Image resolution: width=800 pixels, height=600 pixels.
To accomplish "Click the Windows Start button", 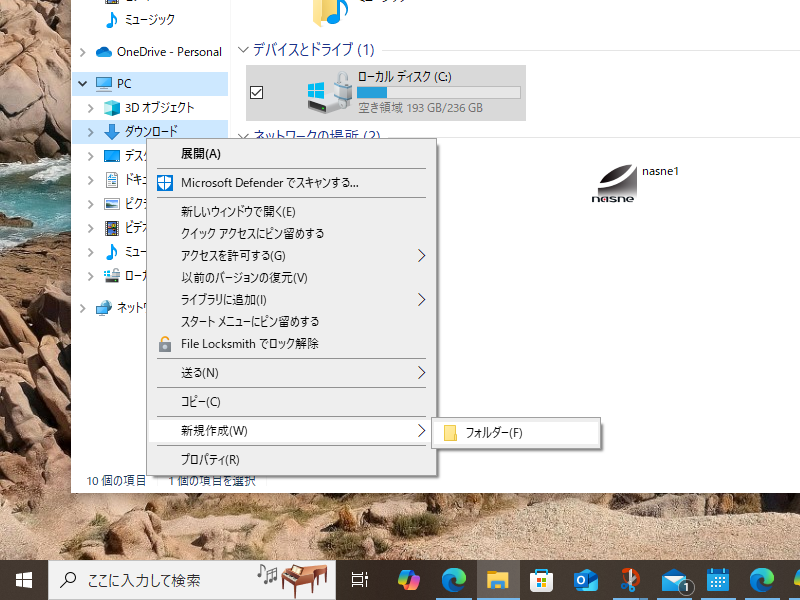I will [22, 580].
